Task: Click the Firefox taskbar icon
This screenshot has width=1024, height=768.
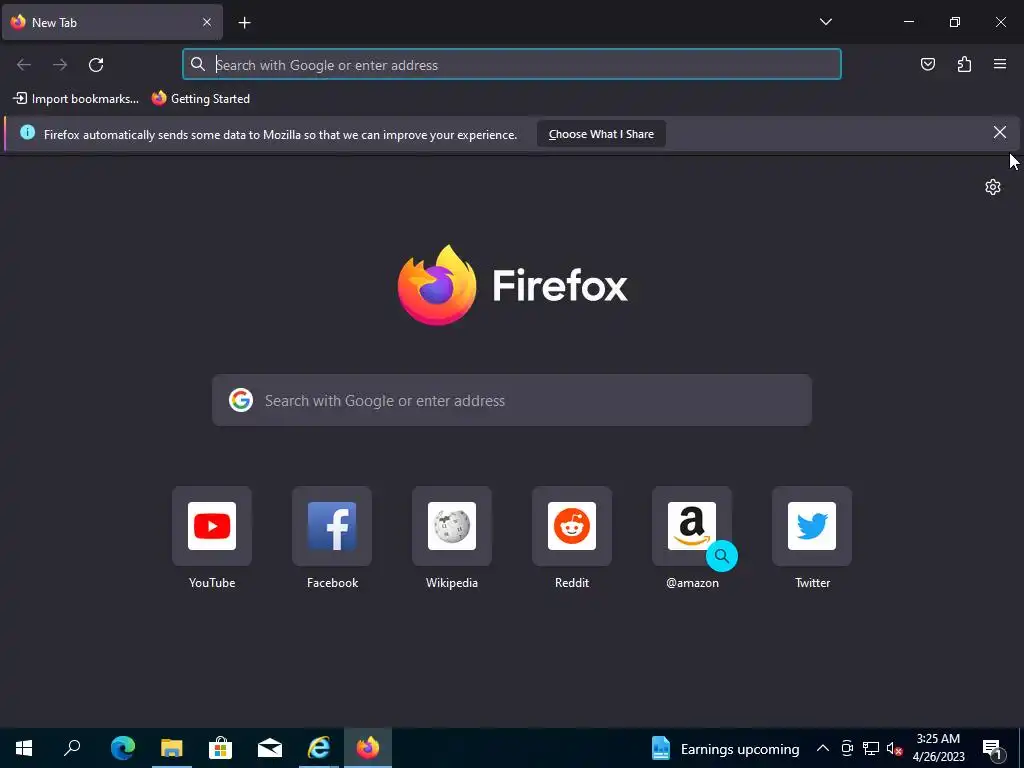Action: [x=368, y=748]
